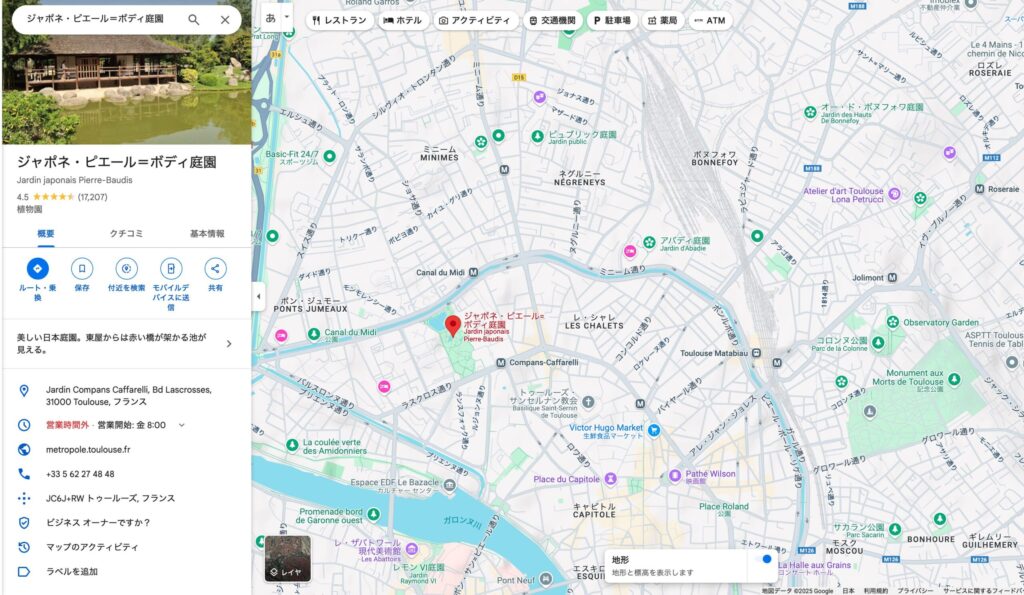The height and width of the screenshot is (595, 1024).
Task: Click the garden photo thumbnail
Action: pyautogui.click(x=127, y=72)
